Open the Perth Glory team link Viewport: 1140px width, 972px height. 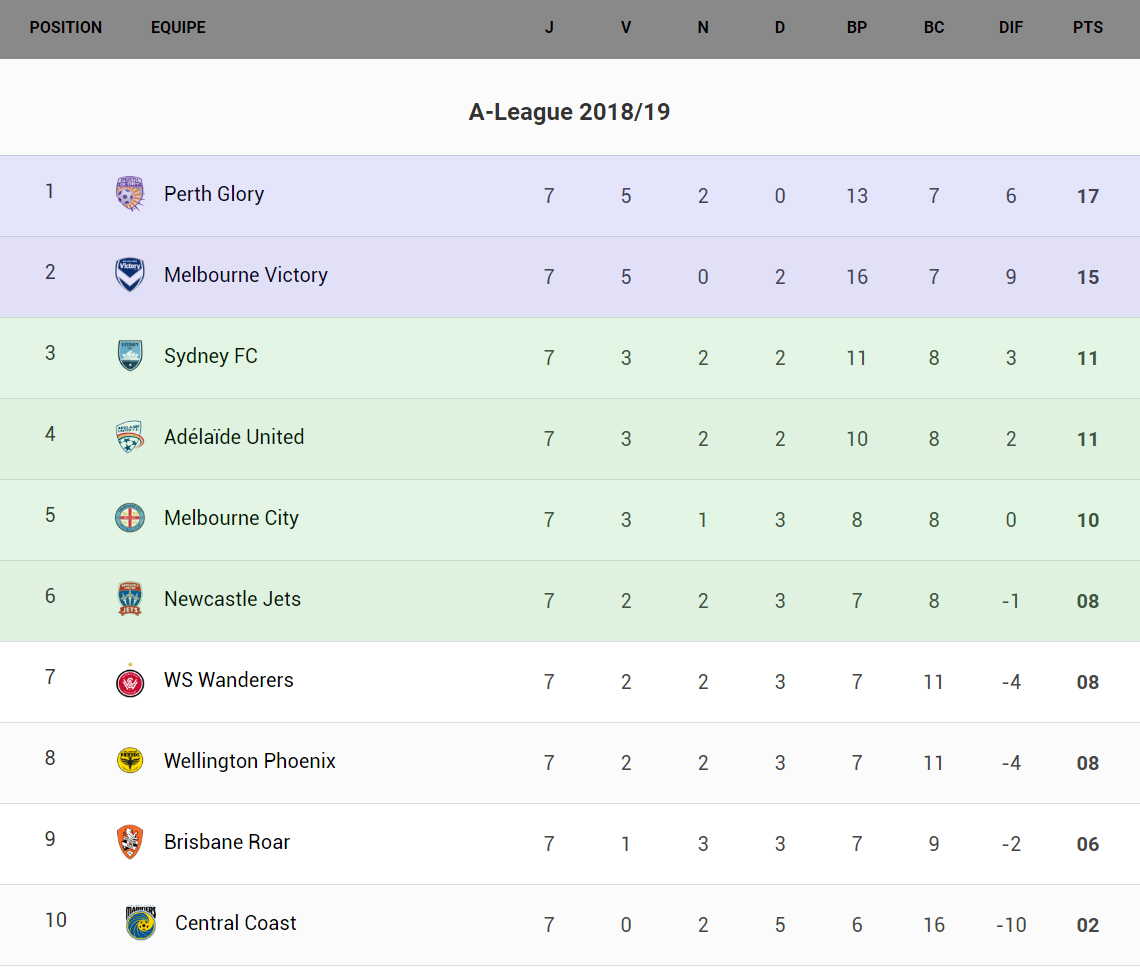214,194
